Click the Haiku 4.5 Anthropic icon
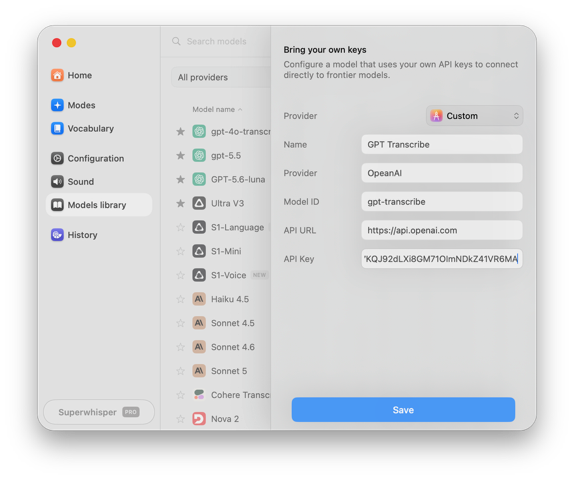574x480 pixels. tap(199, 299)
